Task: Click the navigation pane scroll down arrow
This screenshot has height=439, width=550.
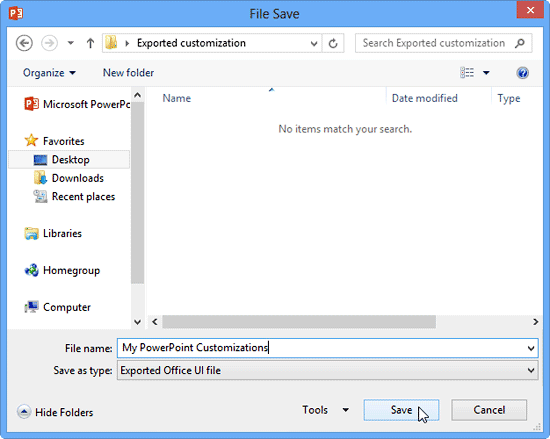Action: (x=138, y=322)
